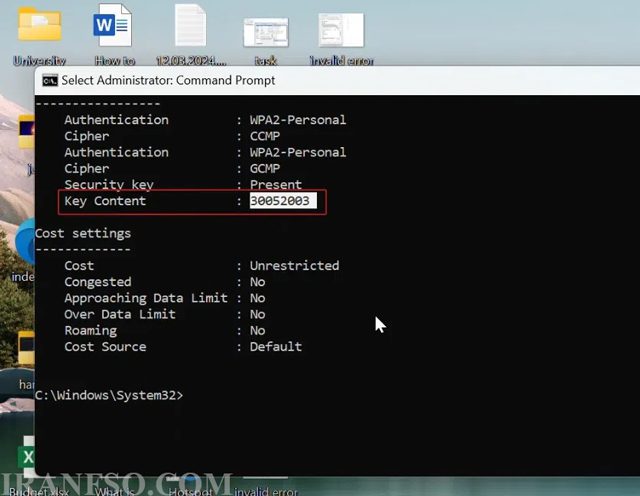Click the second WPA2-Personal authentication value
Screen dimensions: 640x496
click(298, 152)
